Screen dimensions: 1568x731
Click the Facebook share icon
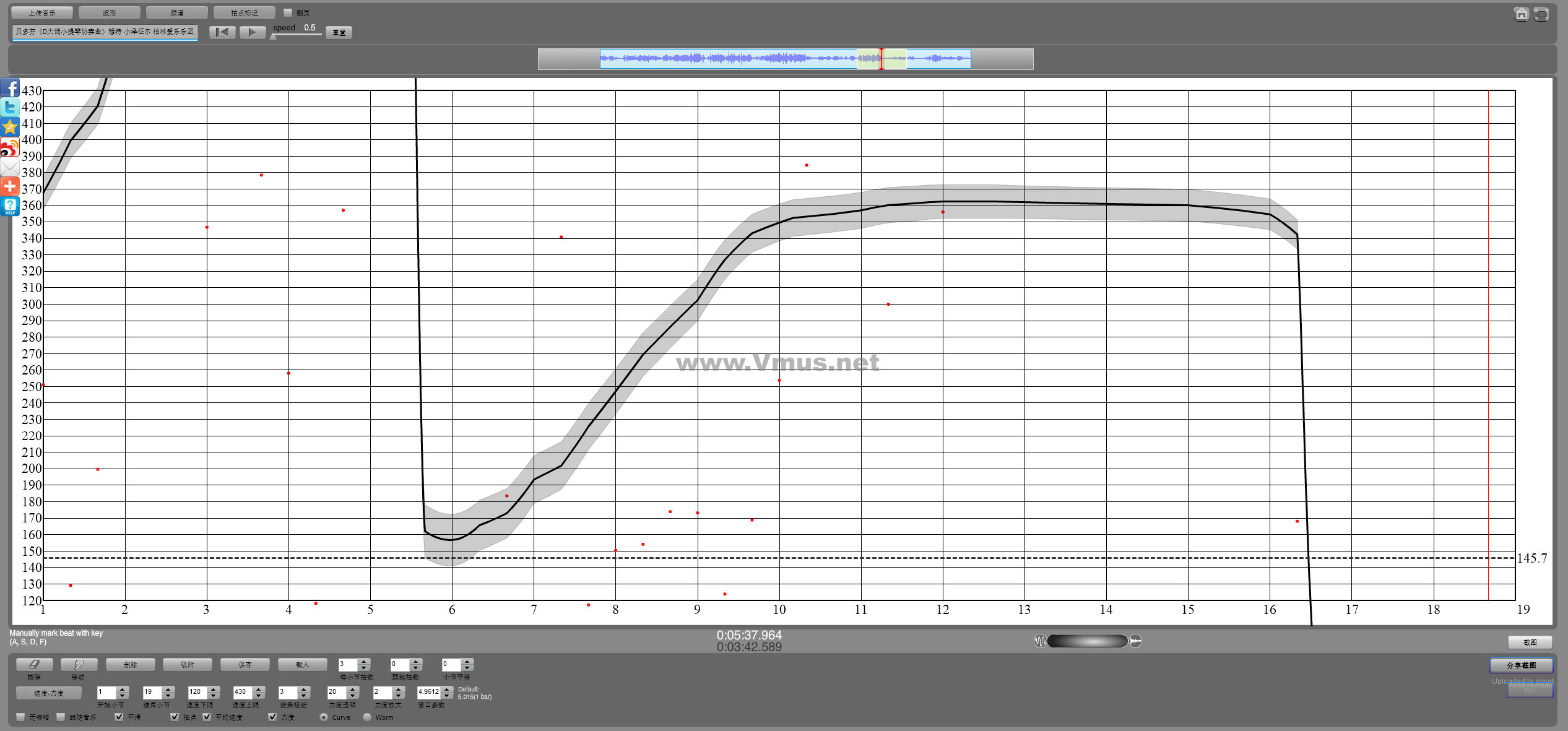(11, 88)
